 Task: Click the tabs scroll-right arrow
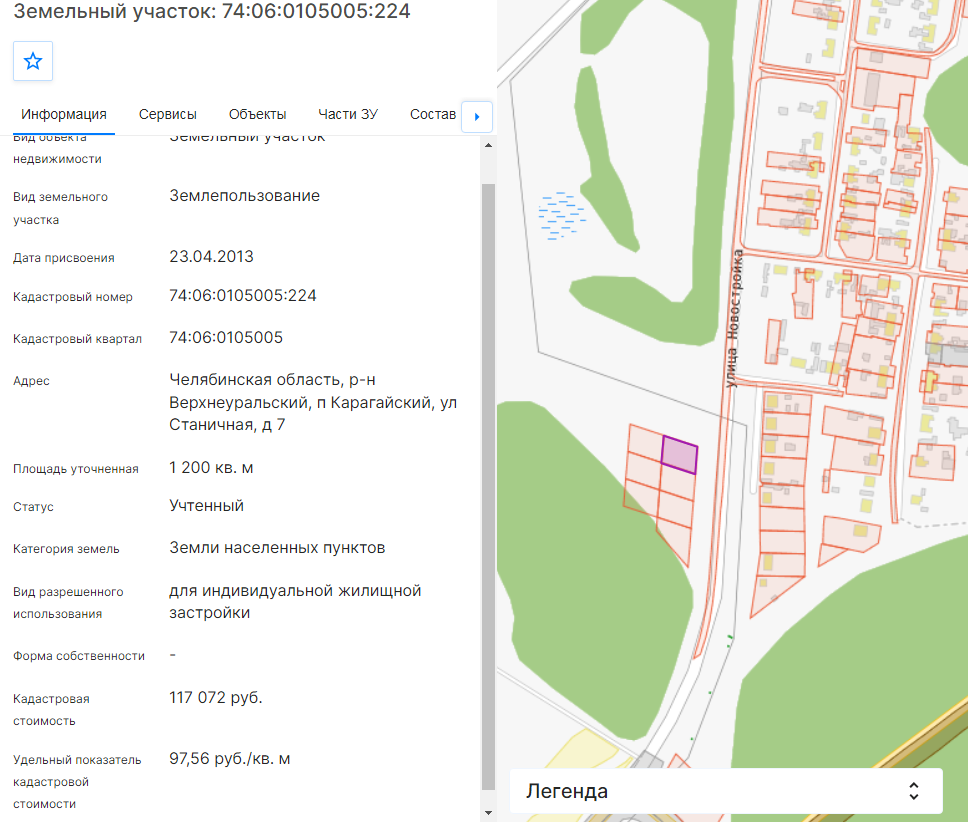pos(477,117)
